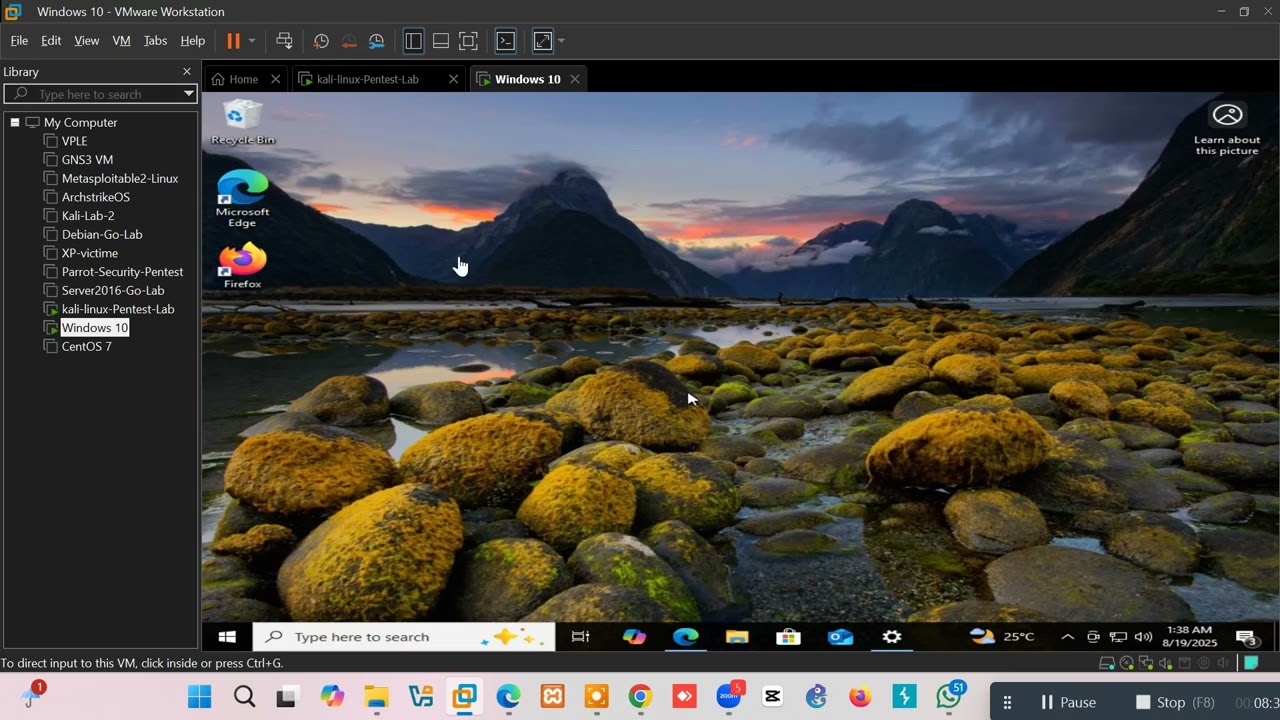This screenshot has height=720, width=1280.
Task: Close the kali-linux-Pentest-Lab tab
Action: coord(453,79)
